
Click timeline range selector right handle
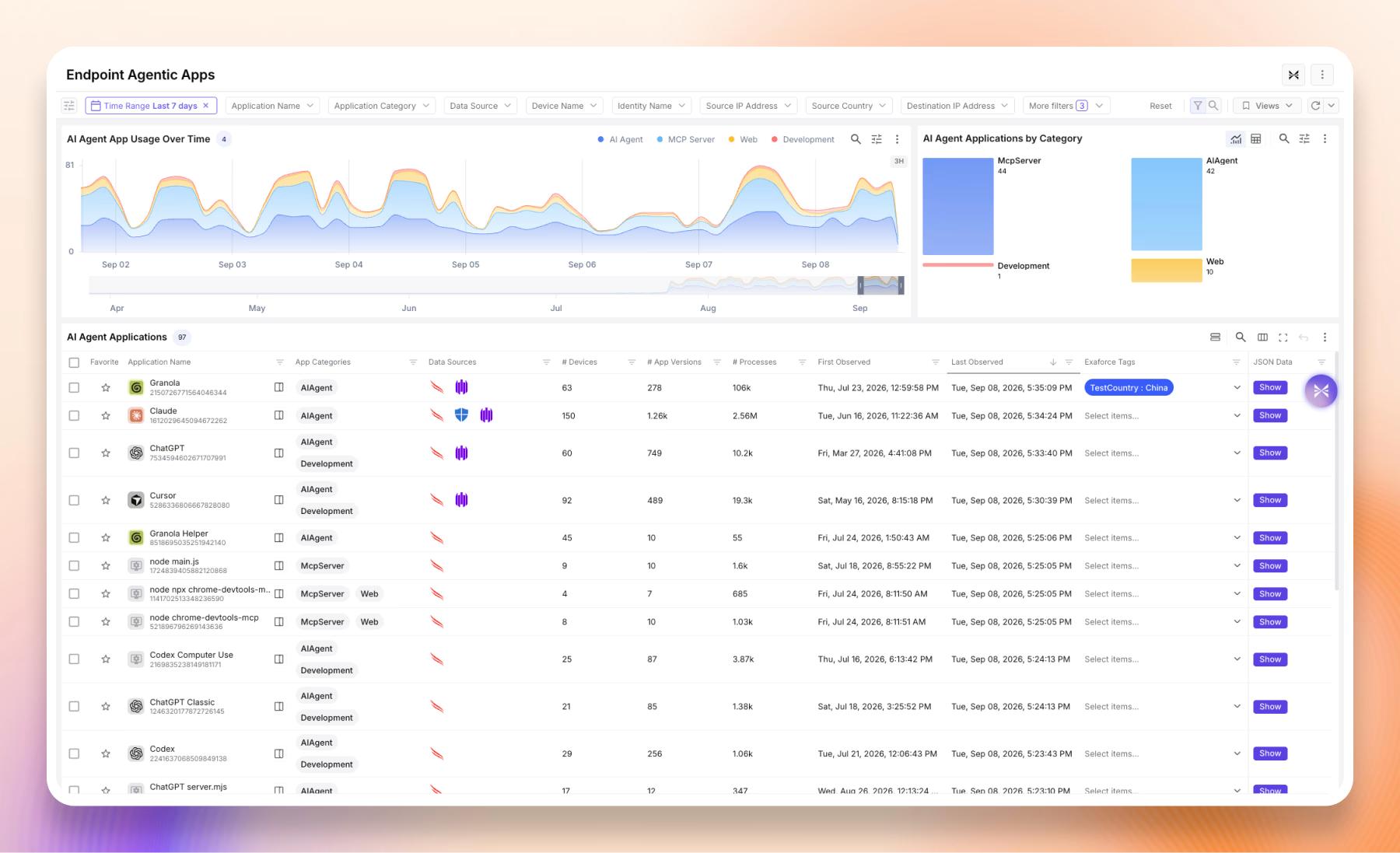tap(901, 286)
